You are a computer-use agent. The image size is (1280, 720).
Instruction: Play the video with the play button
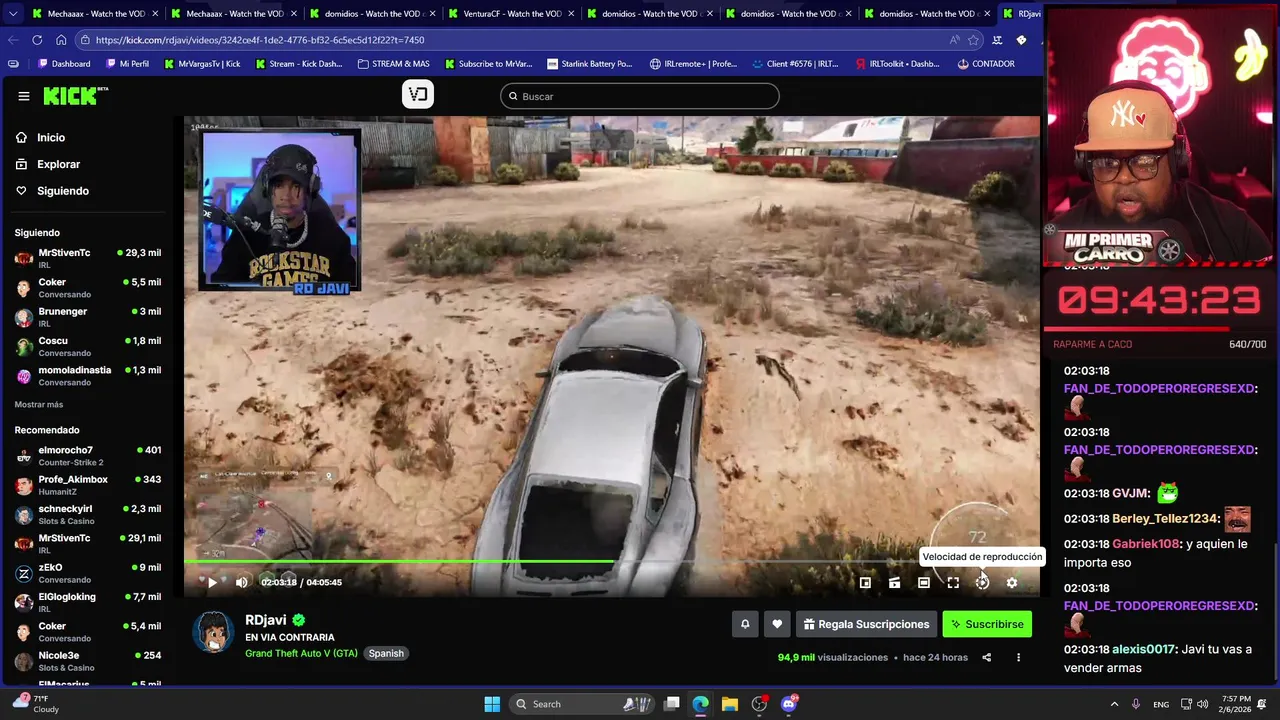coord(212,582)
